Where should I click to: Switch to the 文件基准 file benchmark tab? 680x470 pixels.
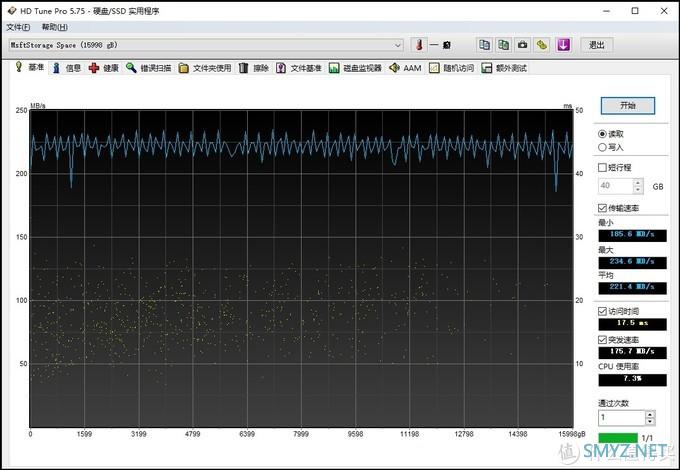coord(299,68)
